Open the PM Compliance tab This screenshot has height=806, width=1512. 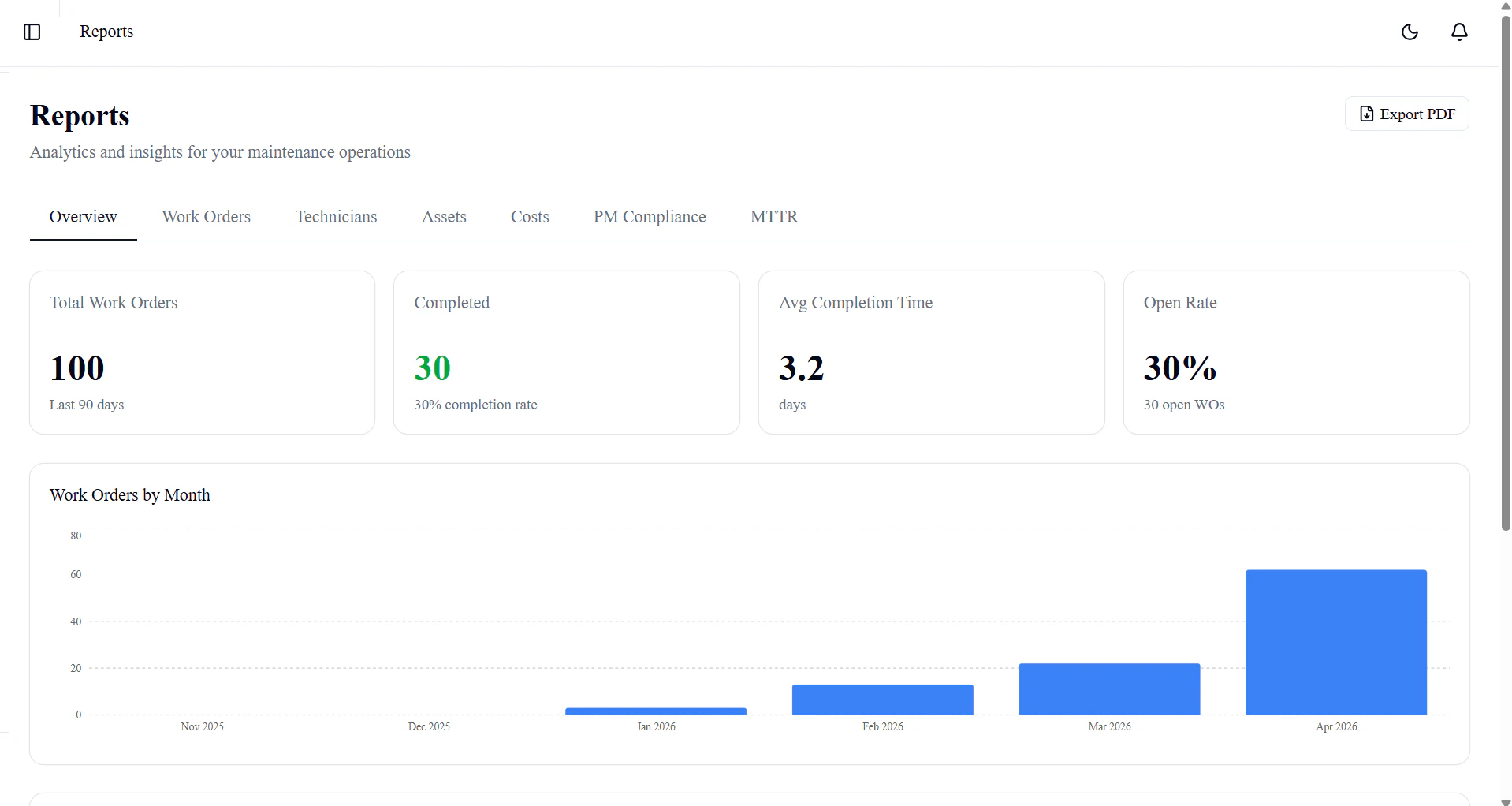click(x=649, y=217)
